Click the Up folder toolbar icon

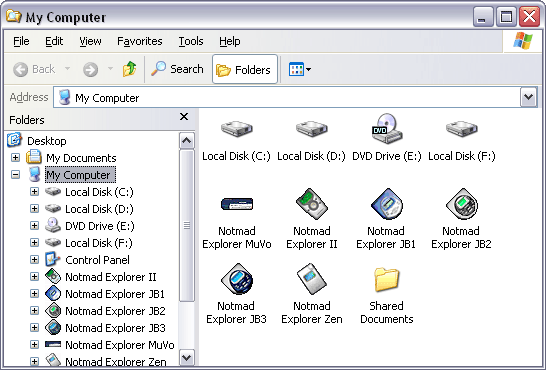130,69
